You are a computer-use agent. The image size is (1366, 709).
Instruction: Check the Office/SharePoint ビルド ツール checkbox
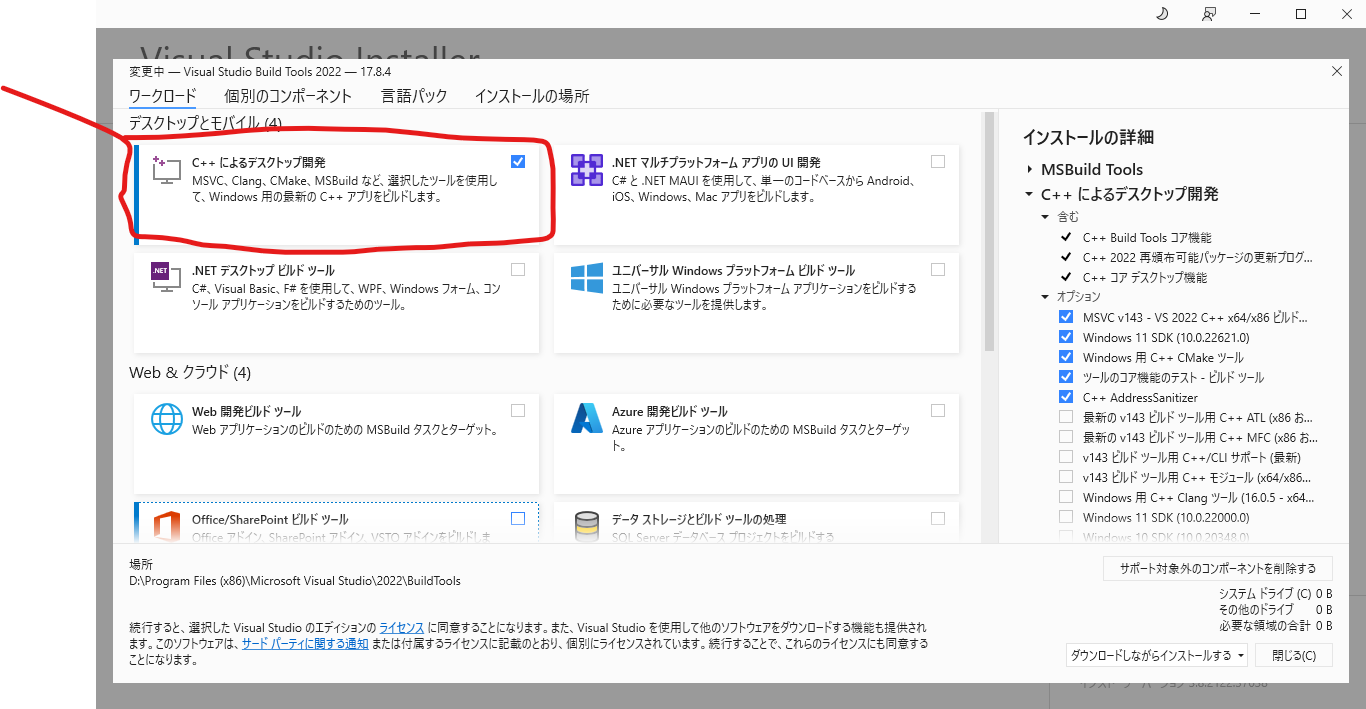coord(517,518)
